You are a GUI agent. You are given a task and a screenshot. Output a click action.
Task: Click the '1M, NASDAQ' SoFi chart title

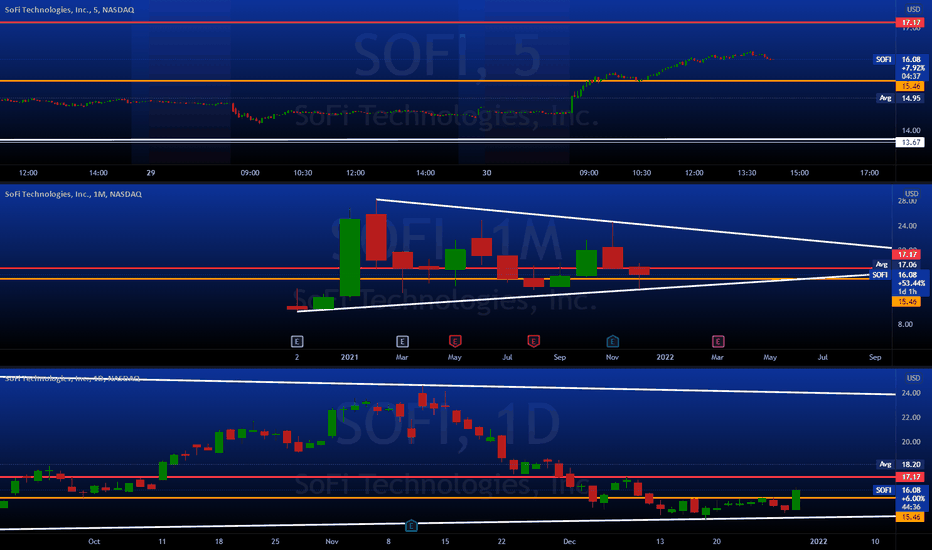click(x=73, y=194)
